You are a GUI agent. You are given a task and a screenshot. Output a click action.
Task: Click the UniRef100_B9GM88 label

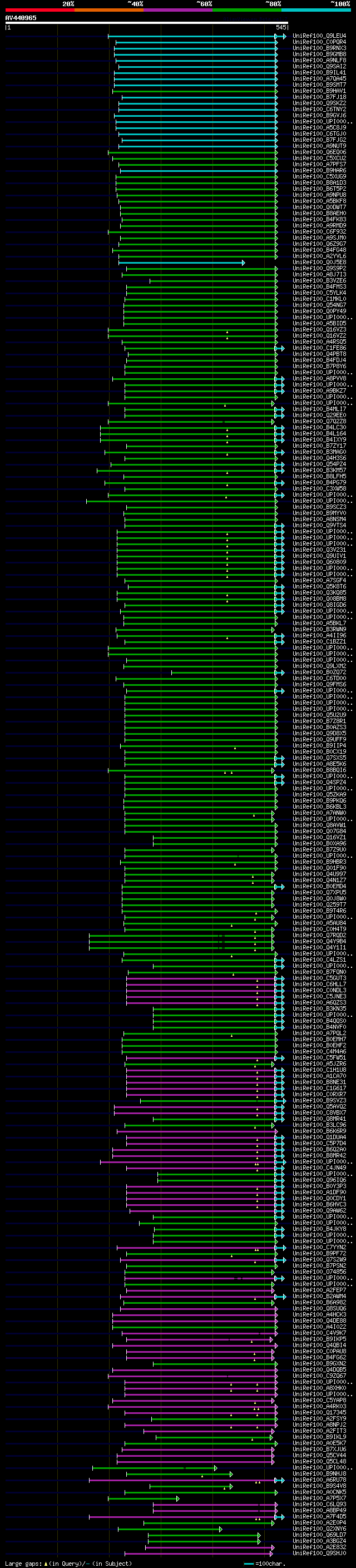pos(319,54)
